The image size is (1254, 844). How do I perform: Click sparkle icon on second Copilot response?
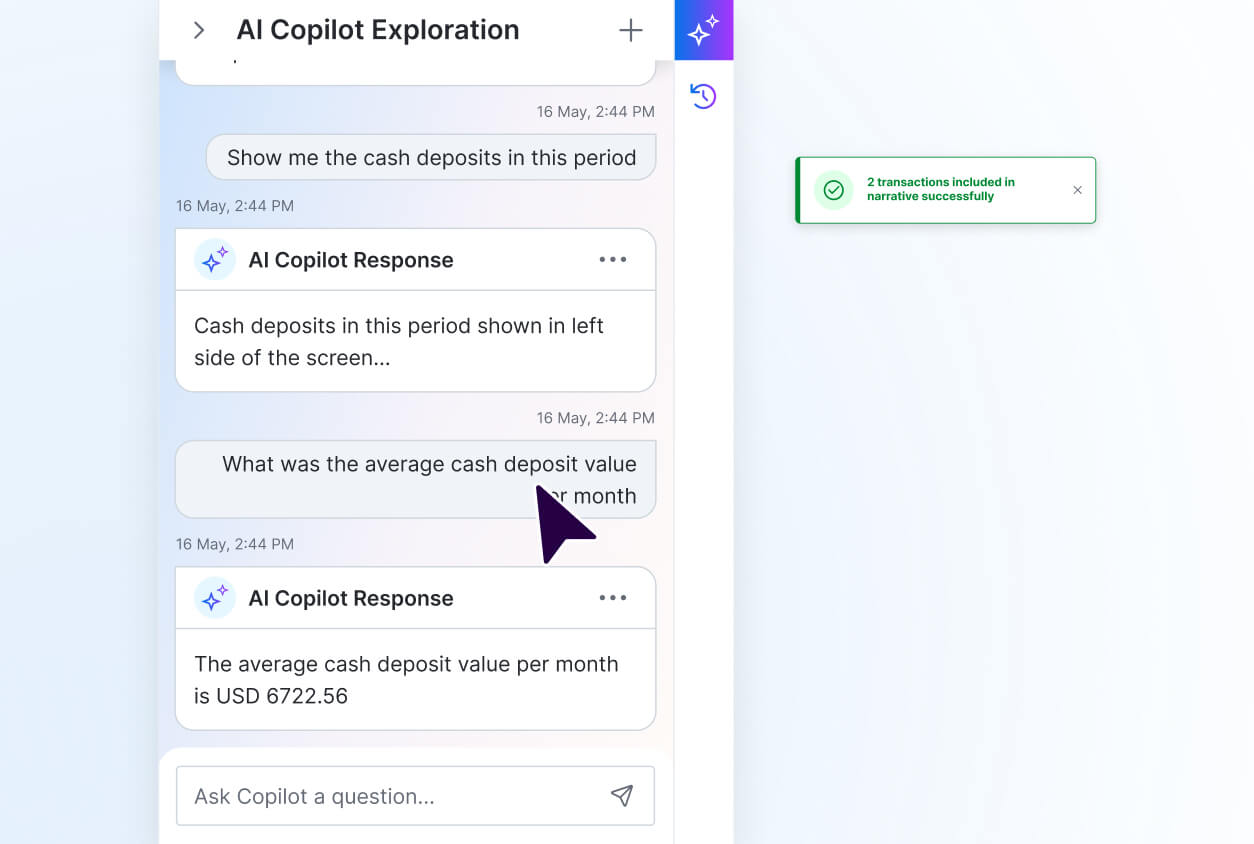point(215,598)
